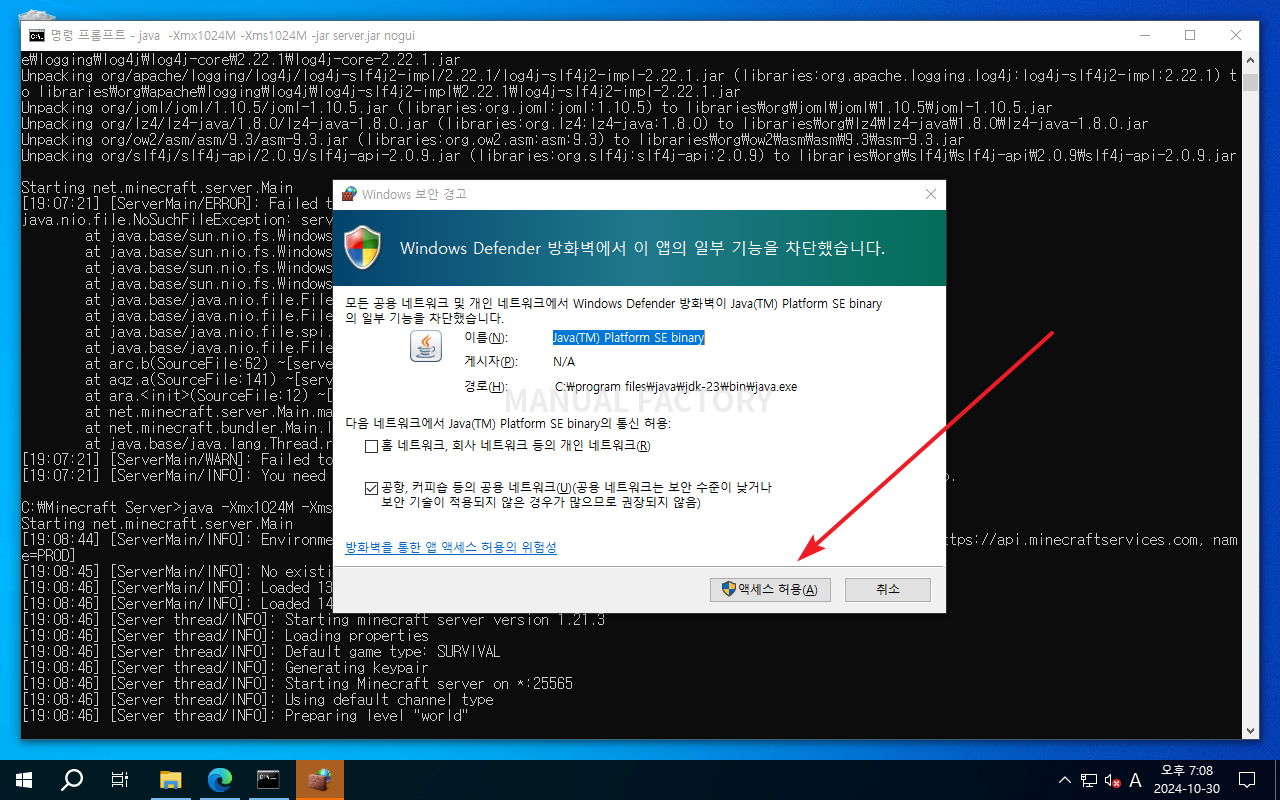The height and width of the screenshot is (800, 1280).
Task: Maximize the command prompt window
Action: [x=1190, y=35]
